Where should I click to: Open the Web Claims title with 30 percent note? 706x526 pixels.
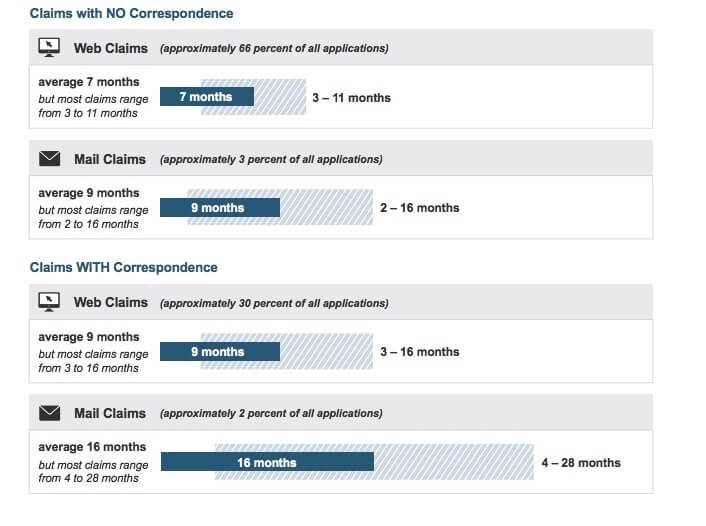tap(110, 302)
